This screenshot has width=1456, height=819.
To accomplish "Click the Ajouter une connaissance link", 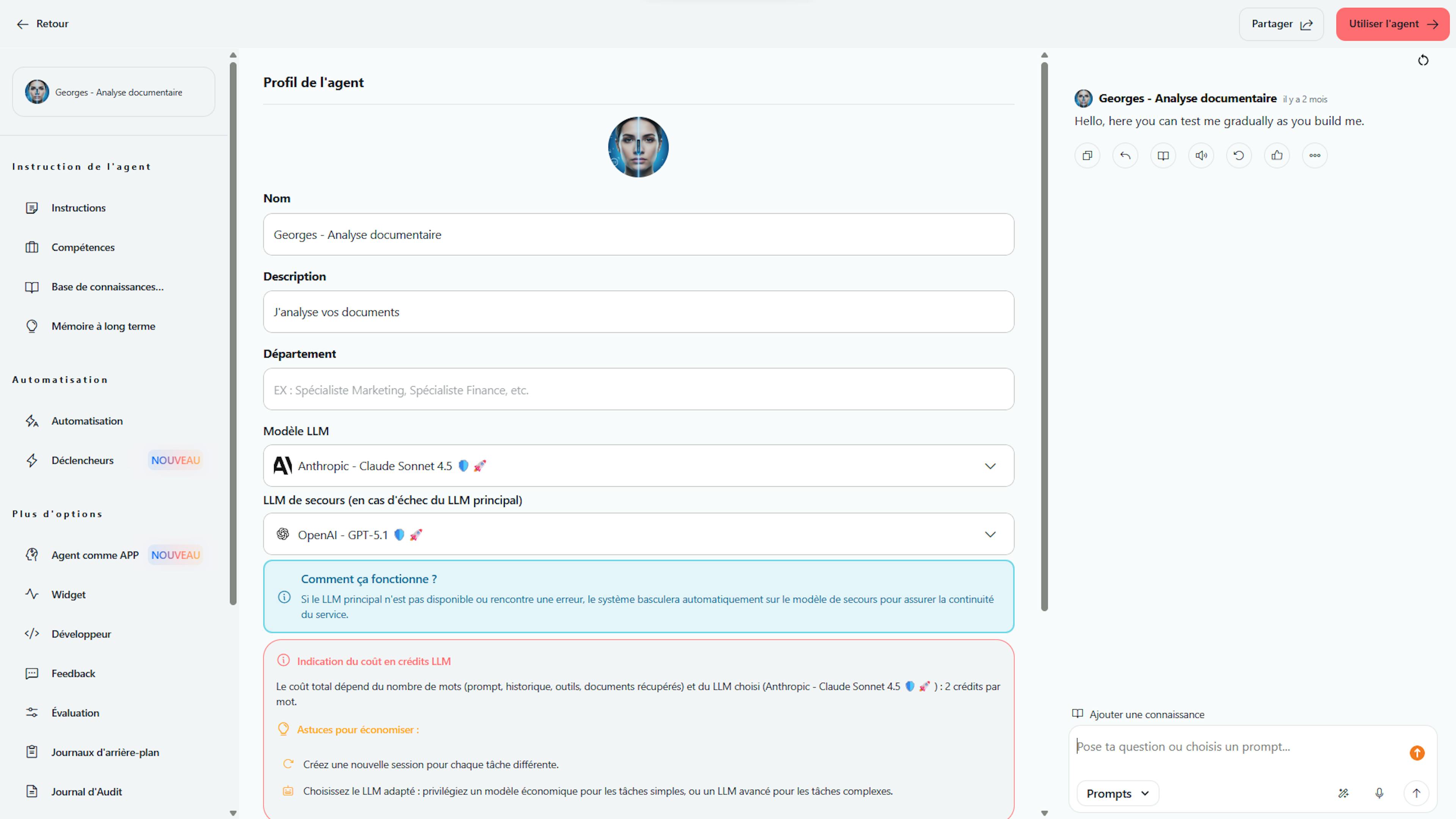I will click(1146, 714).
